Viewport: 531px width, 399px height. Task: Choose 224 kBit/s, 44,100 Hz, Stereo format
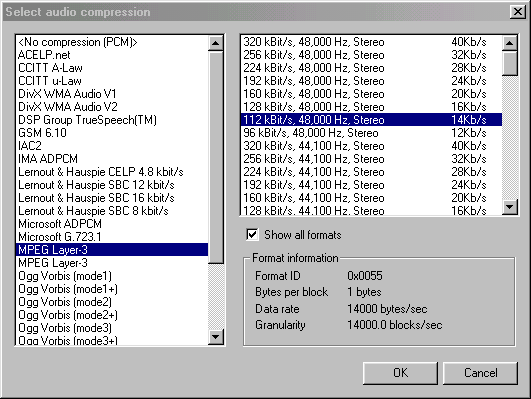click(x=371, y=172)
